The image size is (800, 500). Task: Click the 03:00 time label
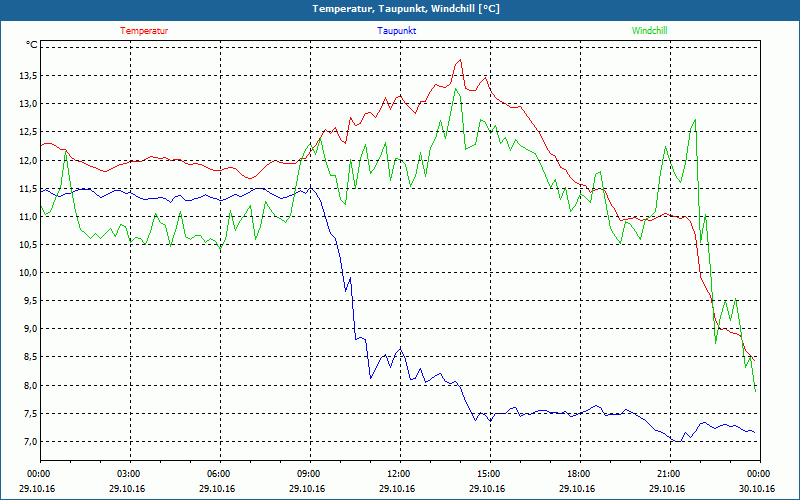[130, 474]
